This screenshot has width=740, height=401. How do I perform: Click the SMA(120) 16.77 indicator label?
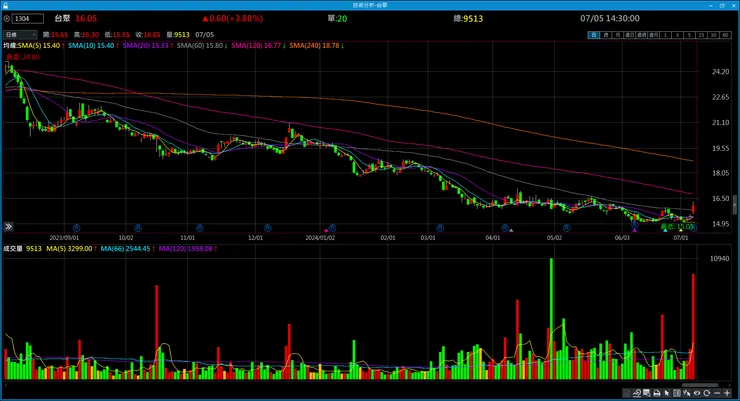coord(256,45)
